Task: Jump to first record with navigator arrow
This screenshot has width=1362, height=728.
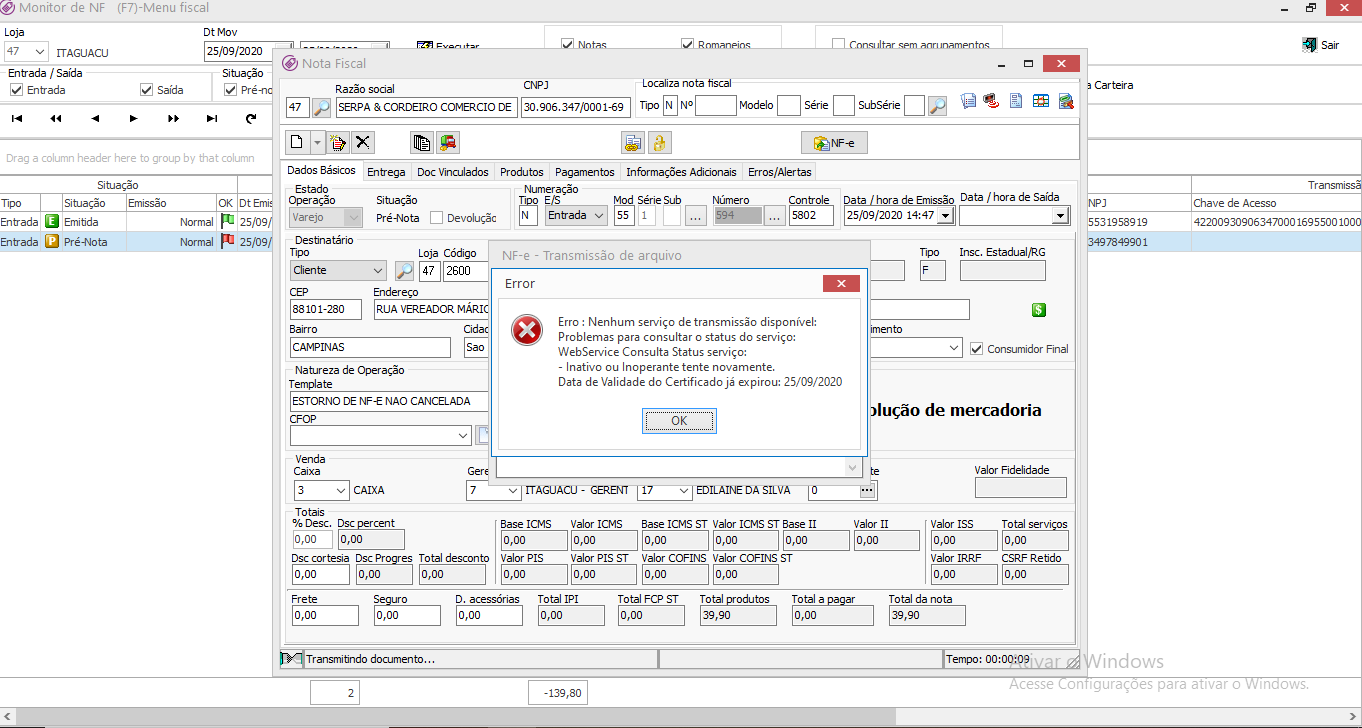Action: [x=17, y=118]
